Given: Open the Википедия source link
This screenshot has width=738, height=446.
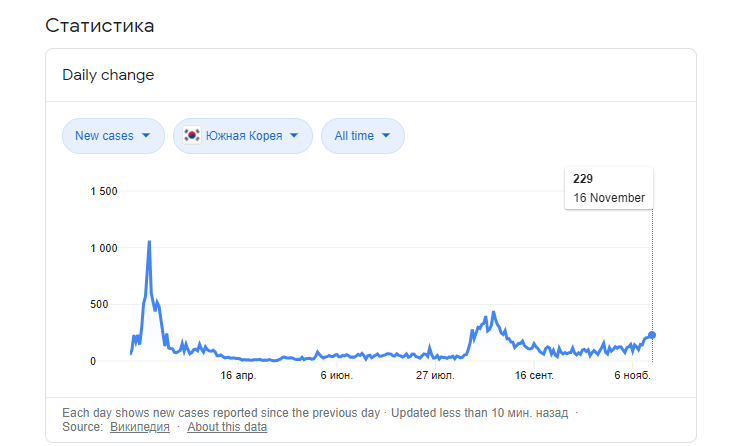Looking at the screenshot, I should pos(139,427).
